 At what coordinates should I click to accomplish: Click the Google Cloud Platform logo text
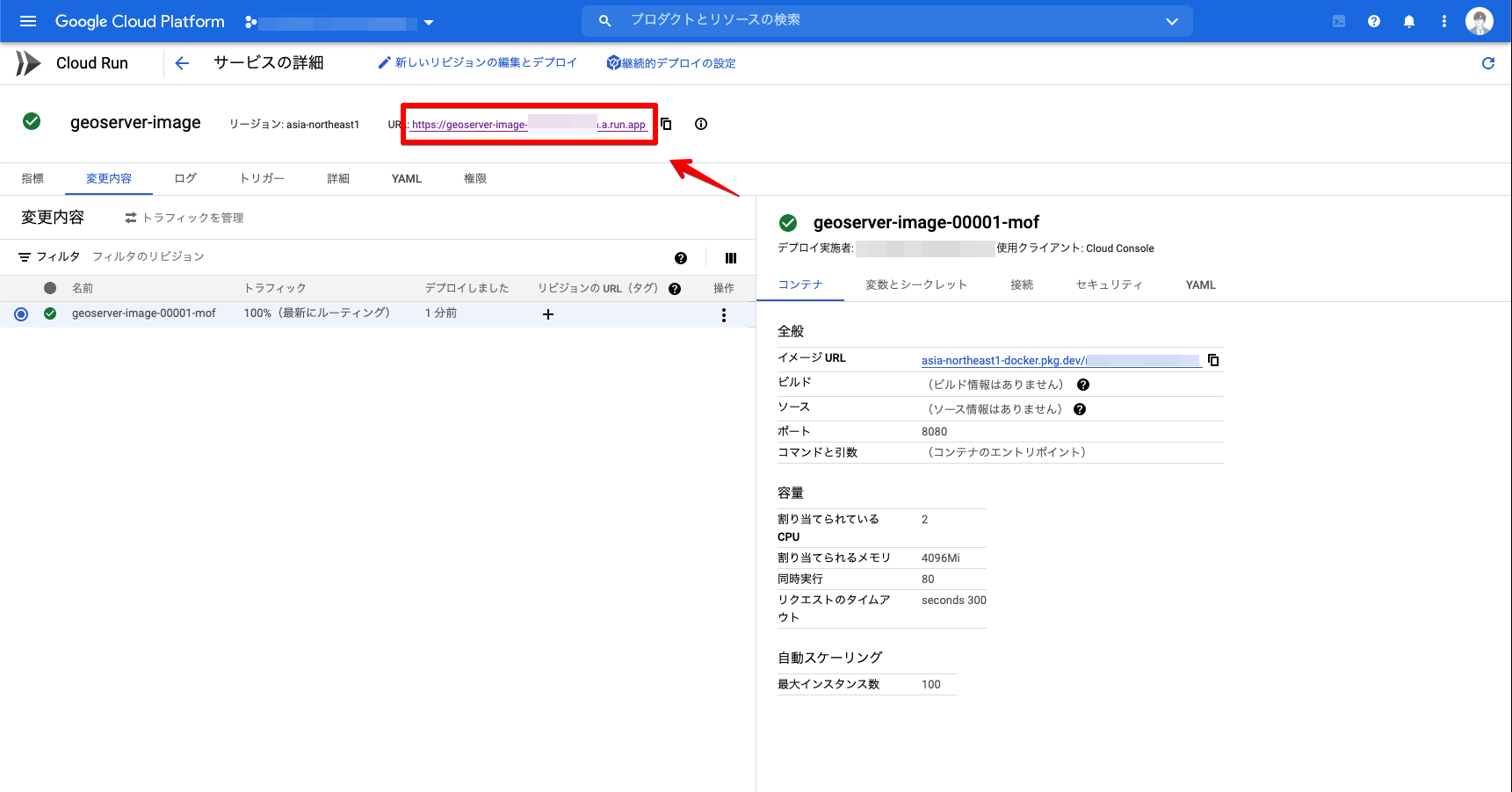[140, 21]
